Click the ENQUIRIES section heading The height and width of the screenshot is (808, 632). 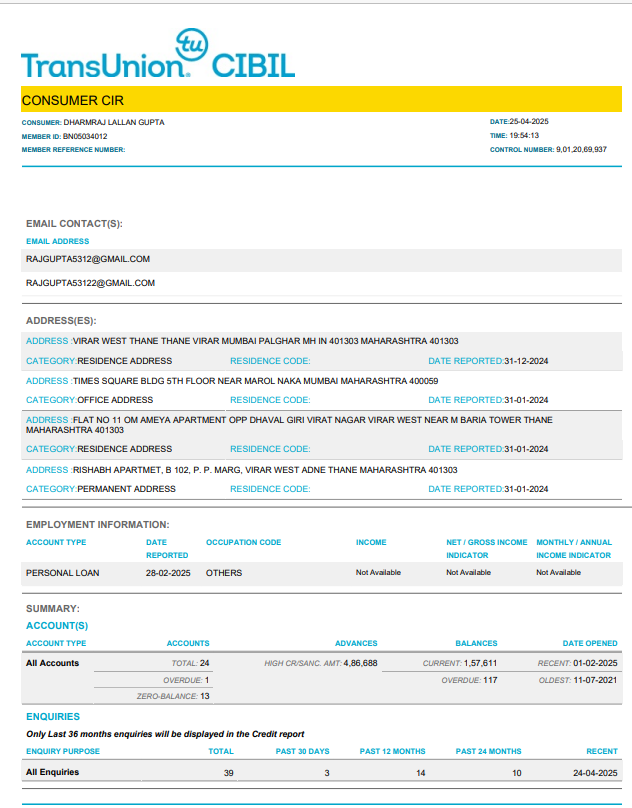(x=53, y=717)
